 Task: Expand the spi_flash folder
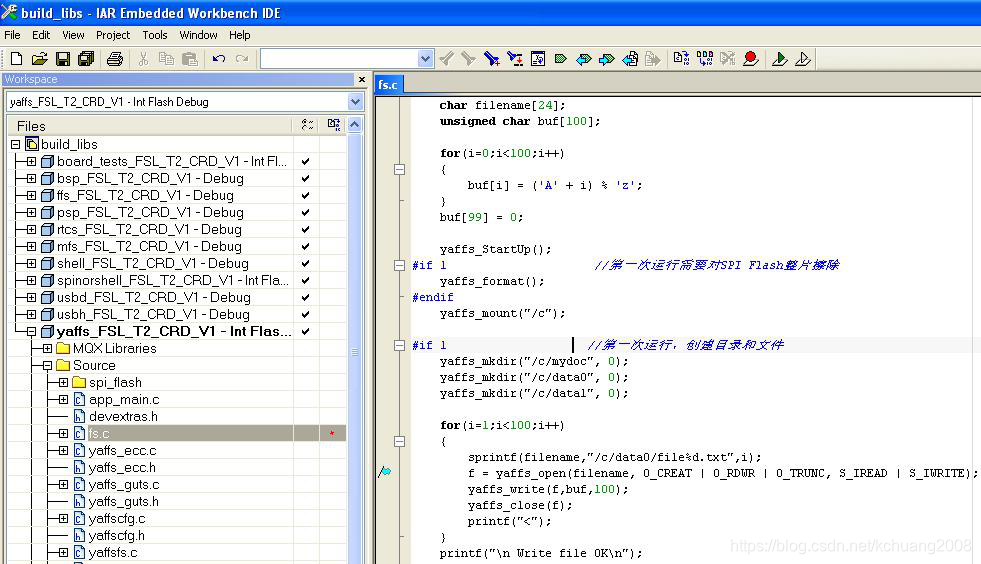click(x=63, y=382)
